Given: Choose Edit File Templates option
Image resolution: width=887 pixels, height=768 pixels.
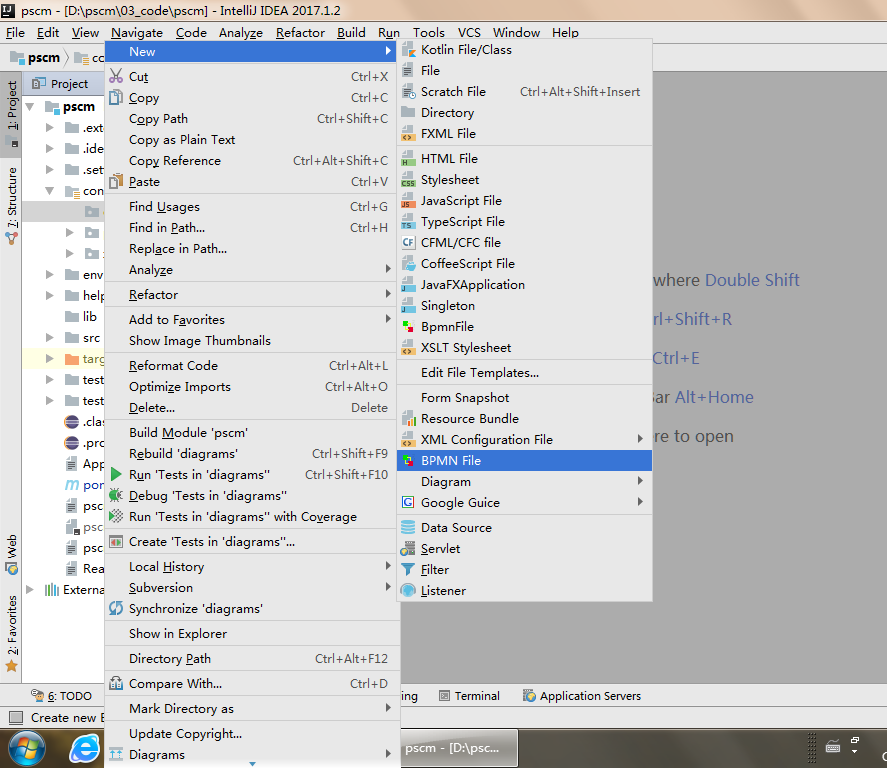Looking at the screenshot, I should click(x=524, y=373).
